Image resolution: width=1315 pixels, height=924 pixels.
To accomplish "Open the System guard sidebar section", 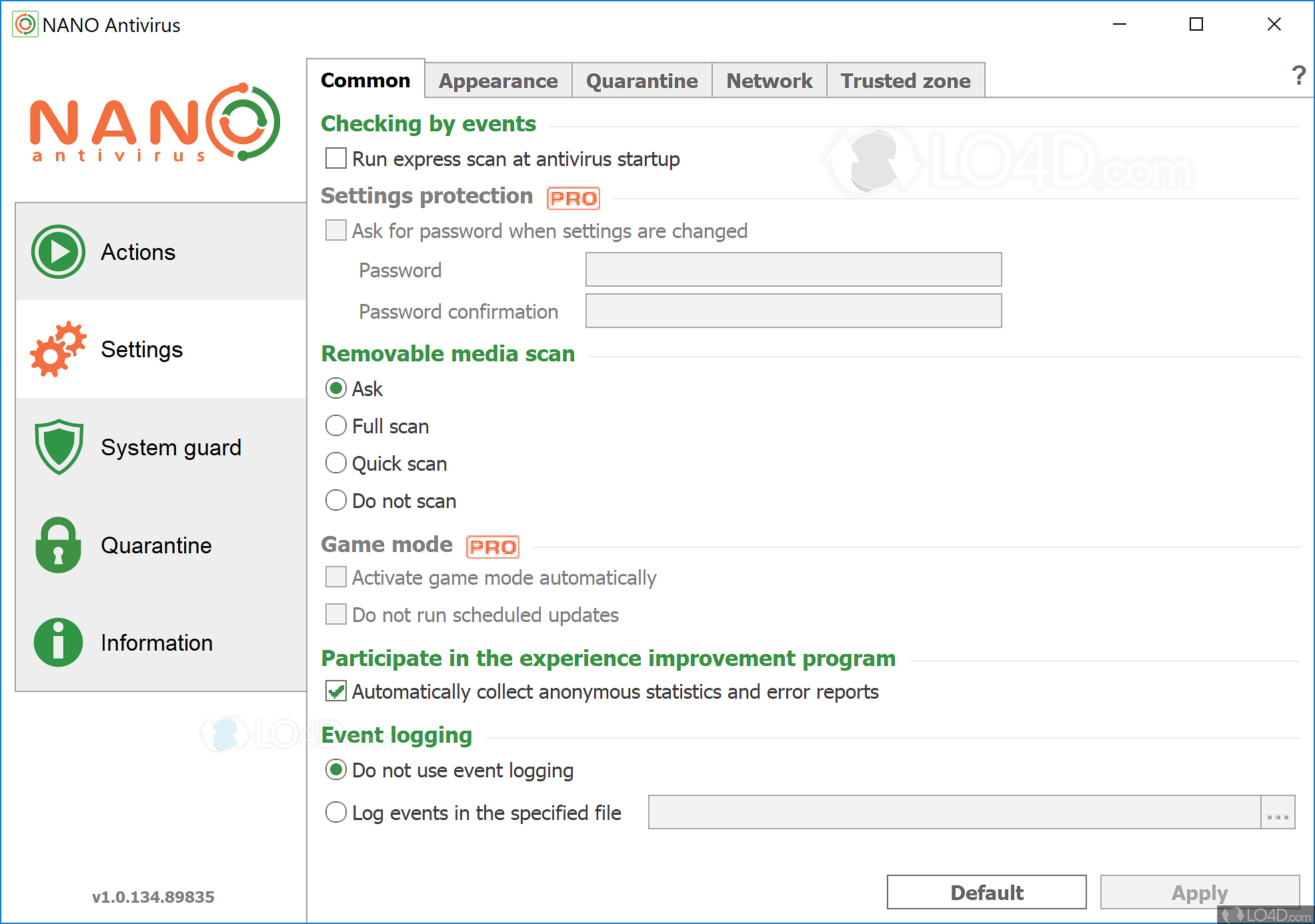I will (x=161, y=447).
